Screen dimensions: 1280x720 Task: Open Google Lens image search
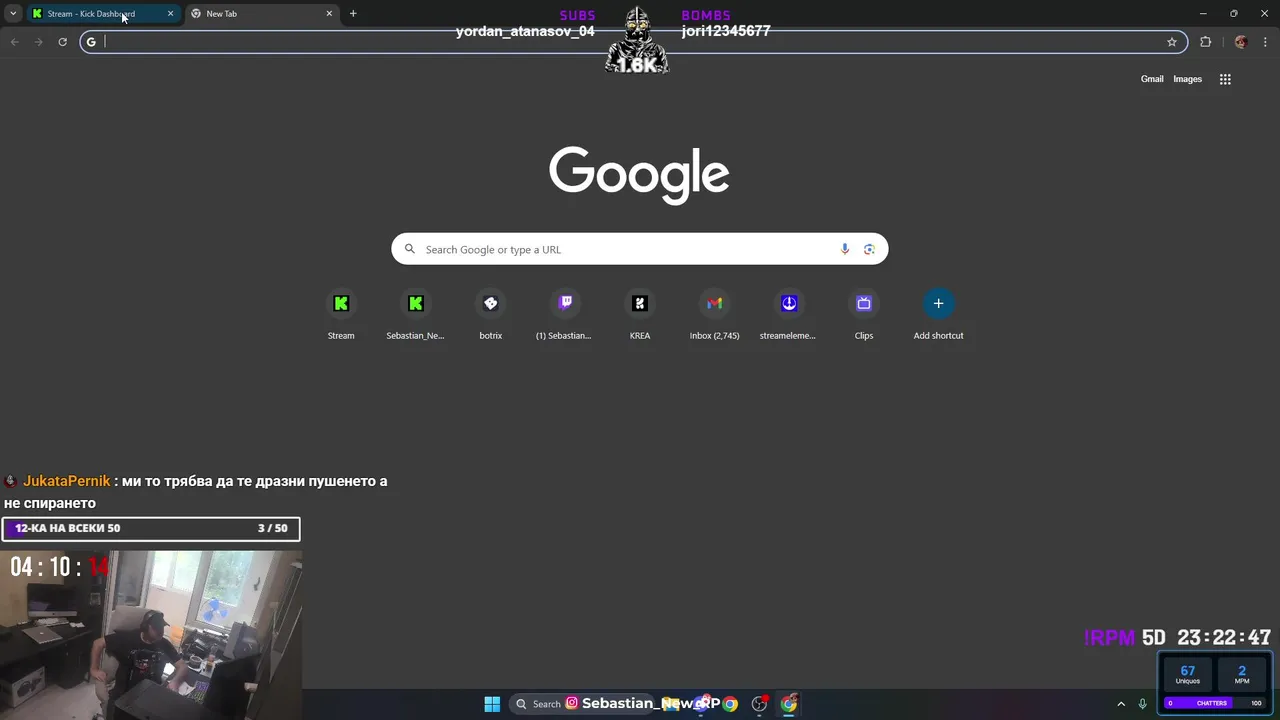(x=869, y=249)
